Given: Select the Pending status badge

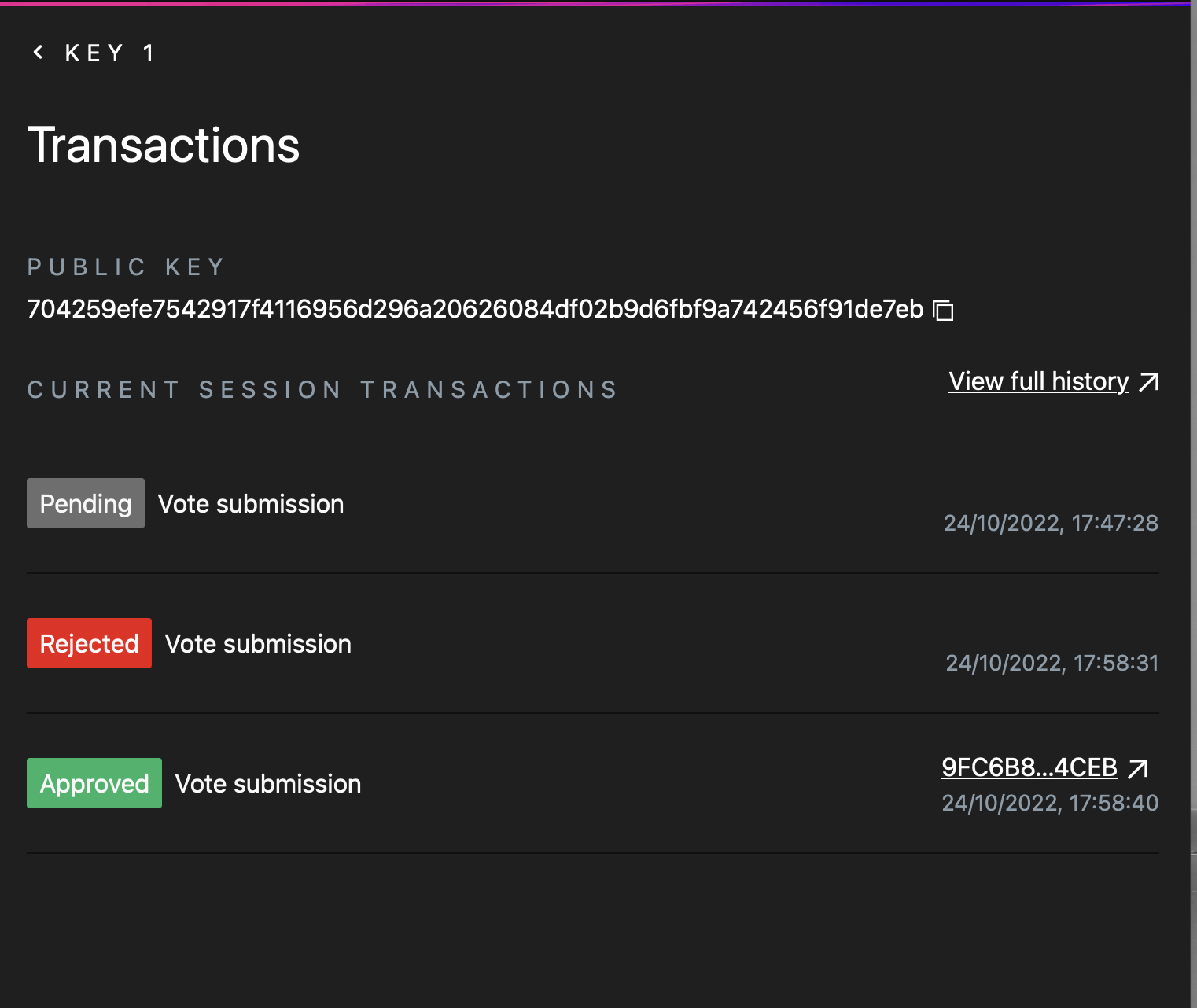Looking at the screenshot, I should 85,503.
